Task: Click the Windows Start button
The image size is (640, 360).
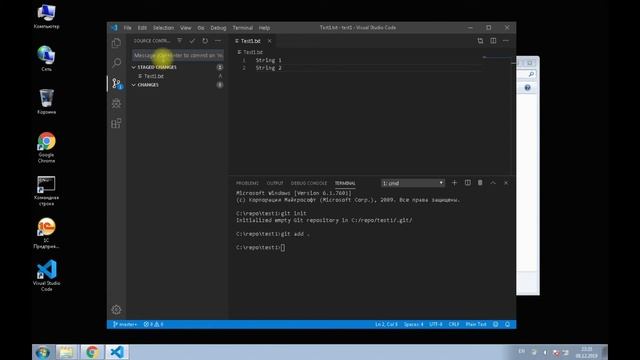Action: [43, 352]
